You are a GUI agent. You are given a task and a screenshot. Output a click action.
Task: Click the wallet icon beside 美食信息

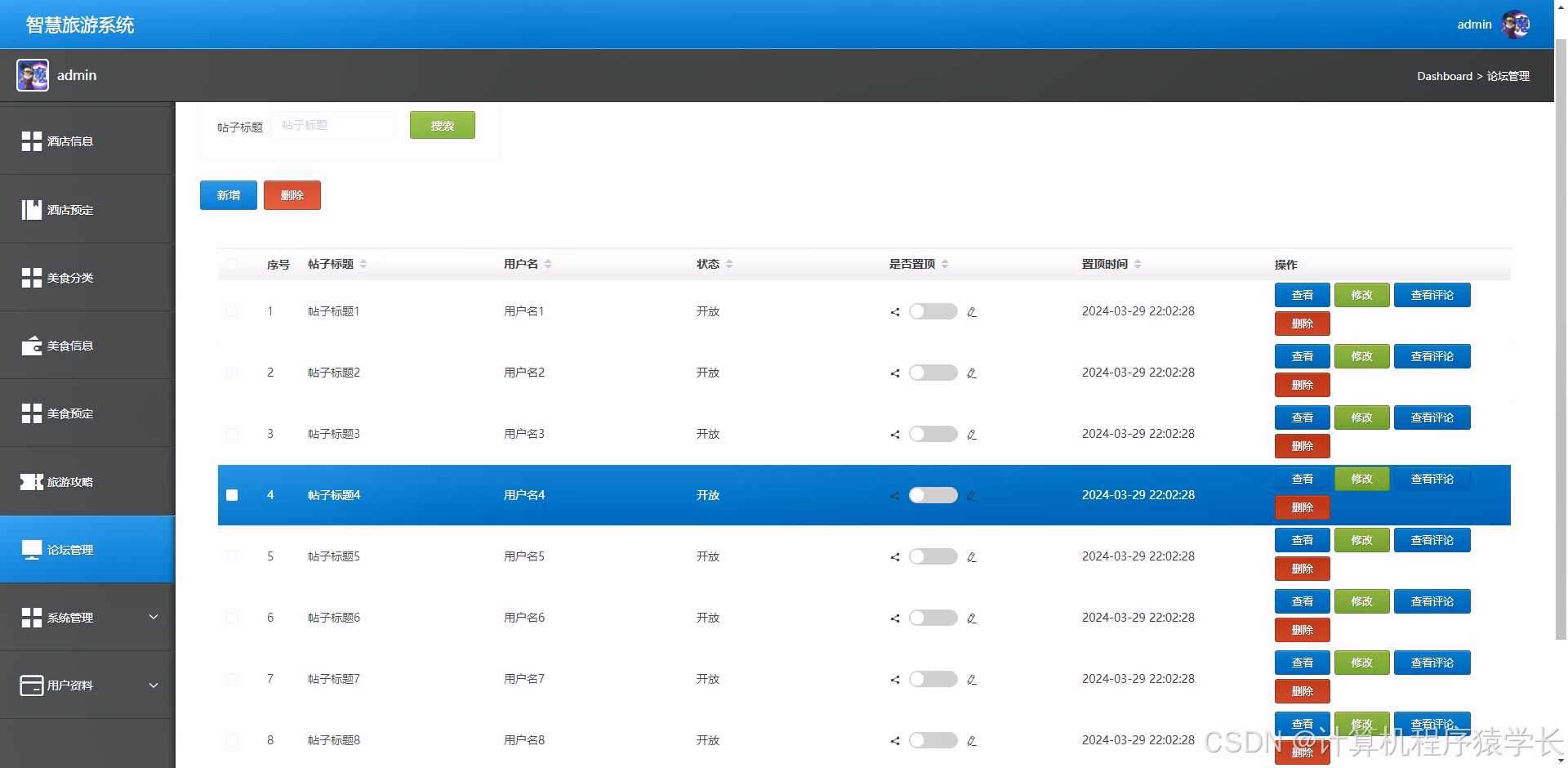tap(32, 346)
